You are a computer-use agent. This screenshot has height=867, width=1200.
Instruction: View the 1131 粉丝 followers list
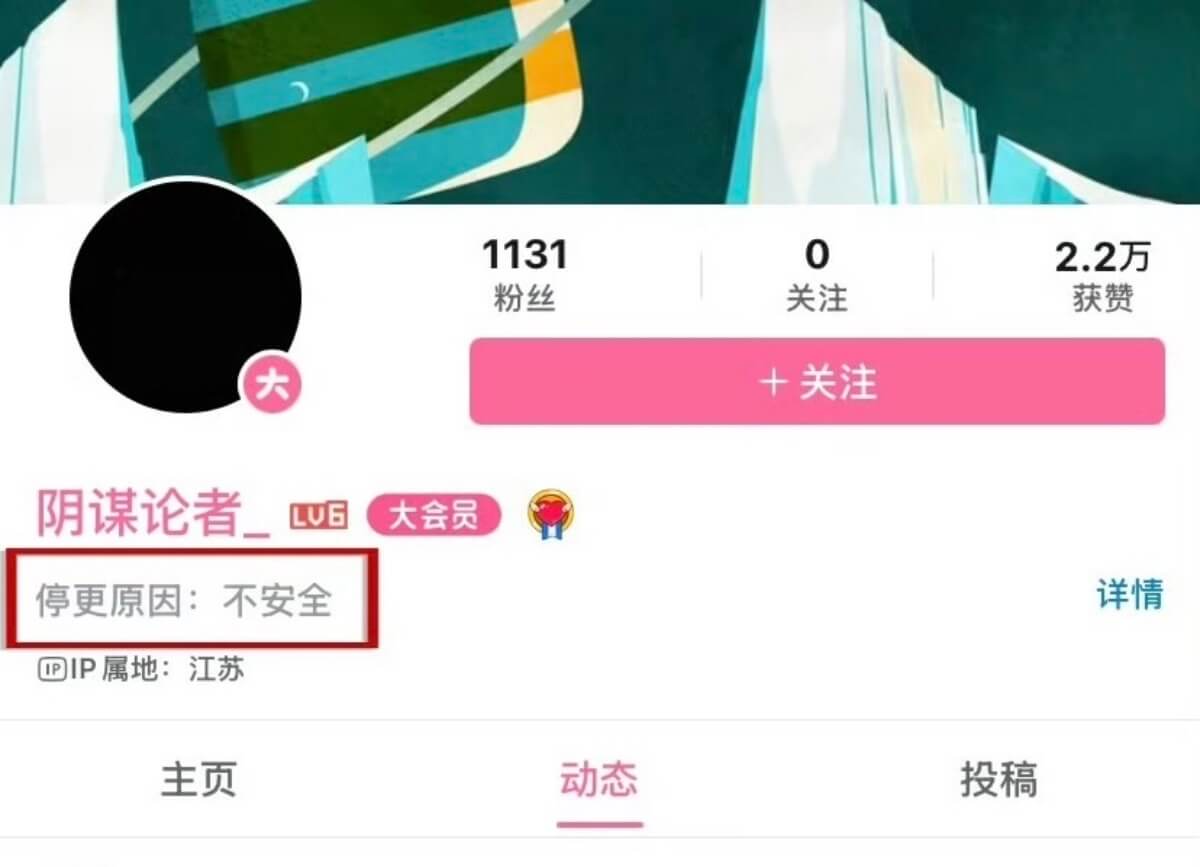coord(525,275)
